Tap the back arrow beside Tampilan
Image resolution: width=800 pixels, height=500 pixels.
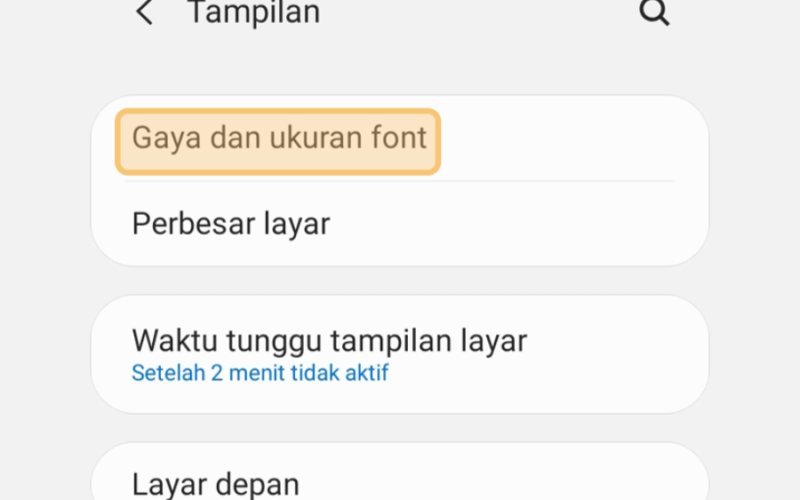(x=144, y=12)
